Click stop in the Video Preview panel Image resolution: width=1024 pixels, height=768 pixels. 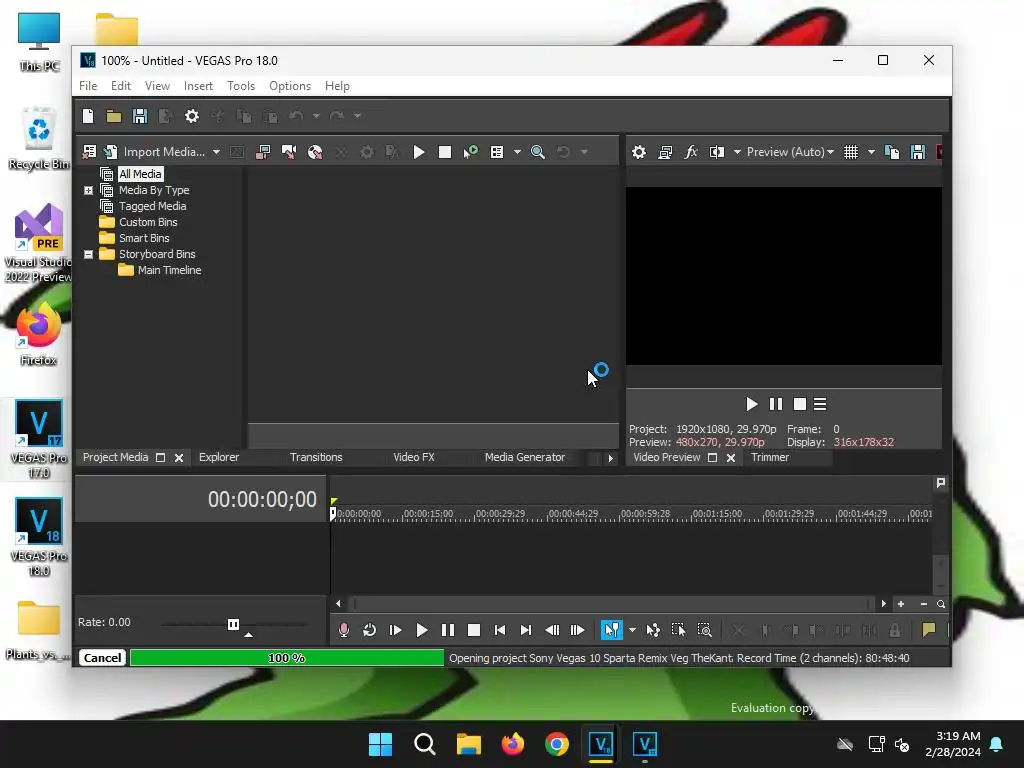click(x=799, y=404)
